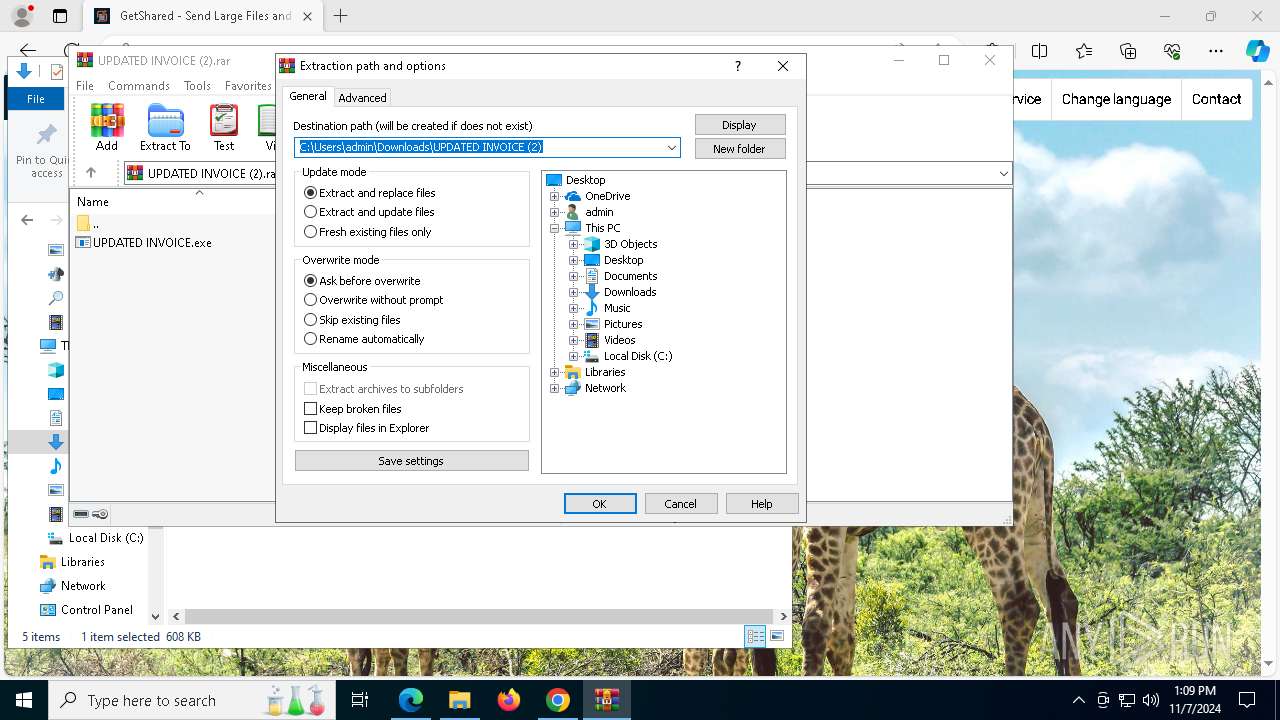This screenshot has width=1280, height=720.
Task: Open WinRAR Favorites menu
Action: 248,86
